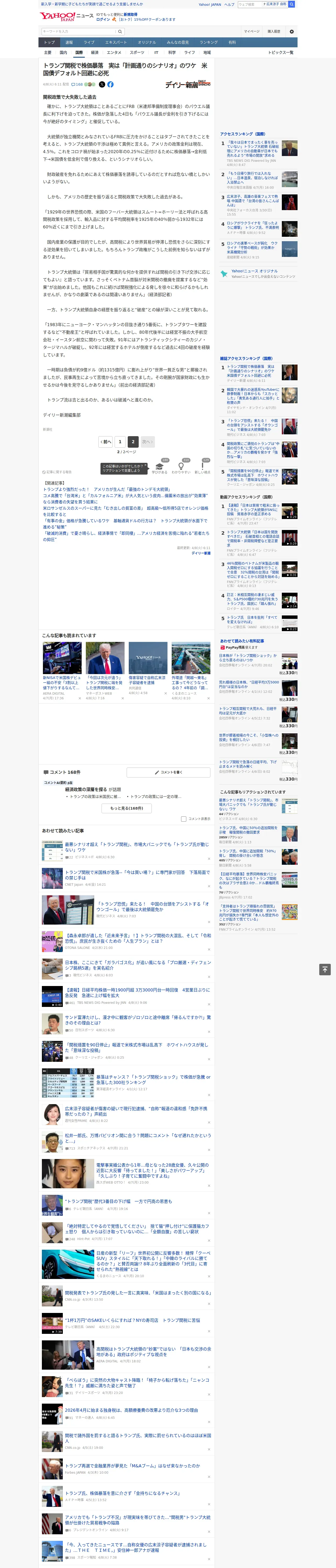336x1568 pixels.
Task: Open the トップ tab
Action: click(49, 43)
